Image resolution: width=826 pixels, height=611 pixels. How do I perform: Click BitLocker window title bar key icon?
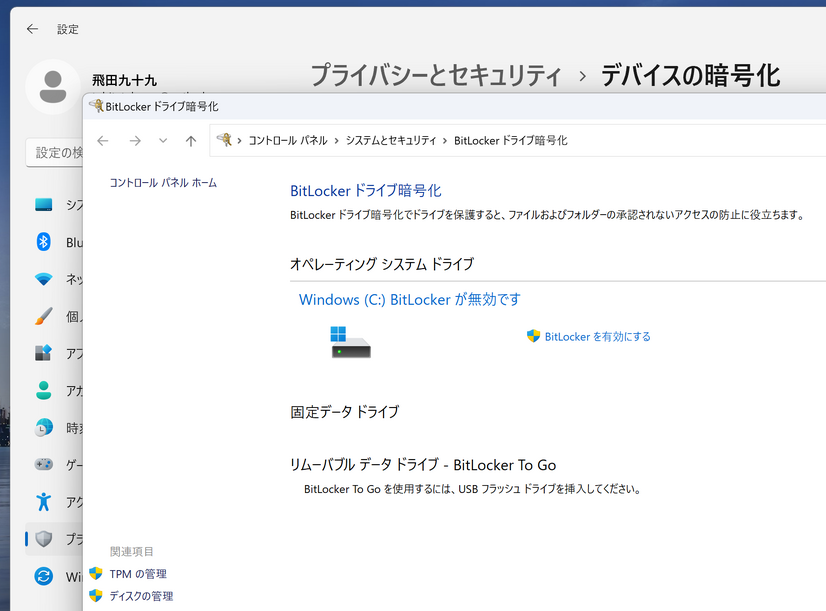(96, 106)
